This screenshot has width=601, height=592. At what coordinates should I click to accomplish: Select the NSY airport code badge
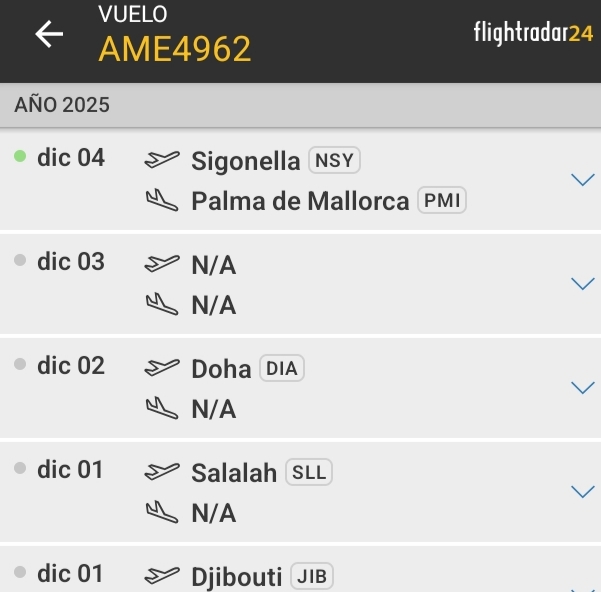[x=334, y=160]
